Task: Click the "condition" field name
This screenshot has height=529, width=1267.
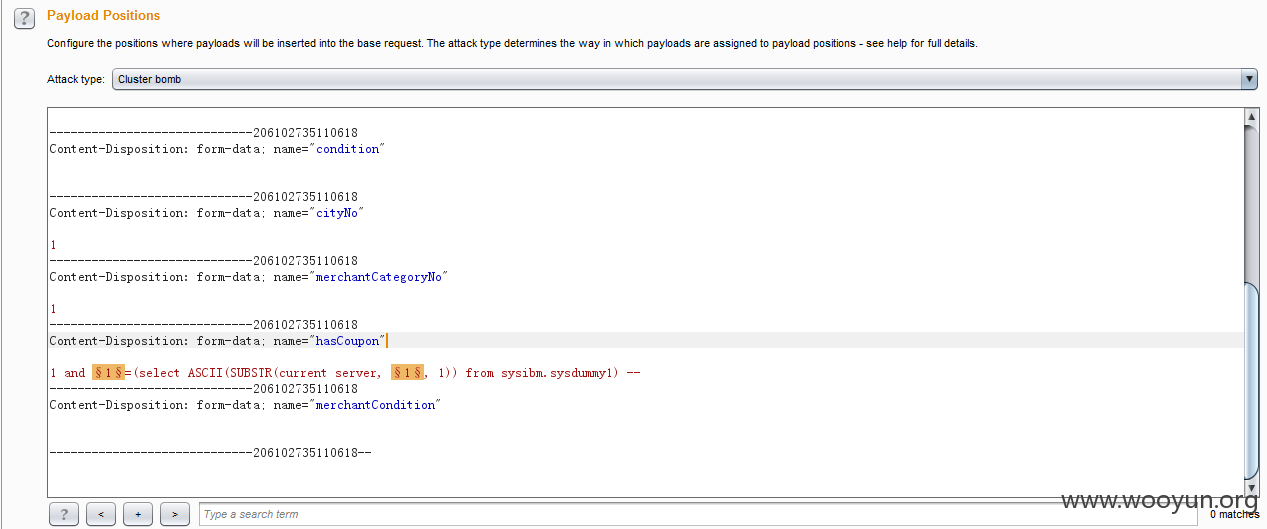Action: (x=347, y=149)
